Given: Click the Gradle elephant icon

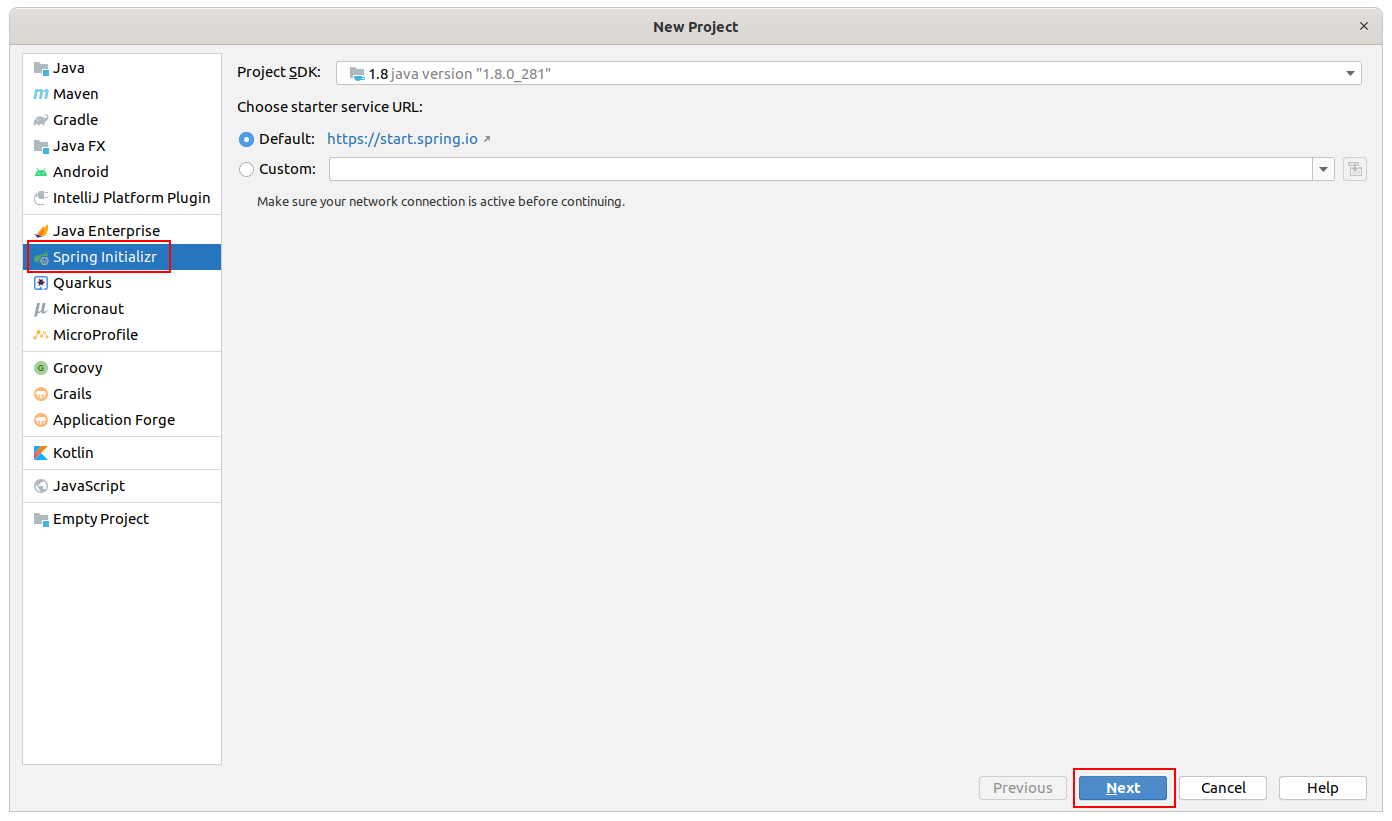Looking at the screenshot, I should click(x=41, y=120).
